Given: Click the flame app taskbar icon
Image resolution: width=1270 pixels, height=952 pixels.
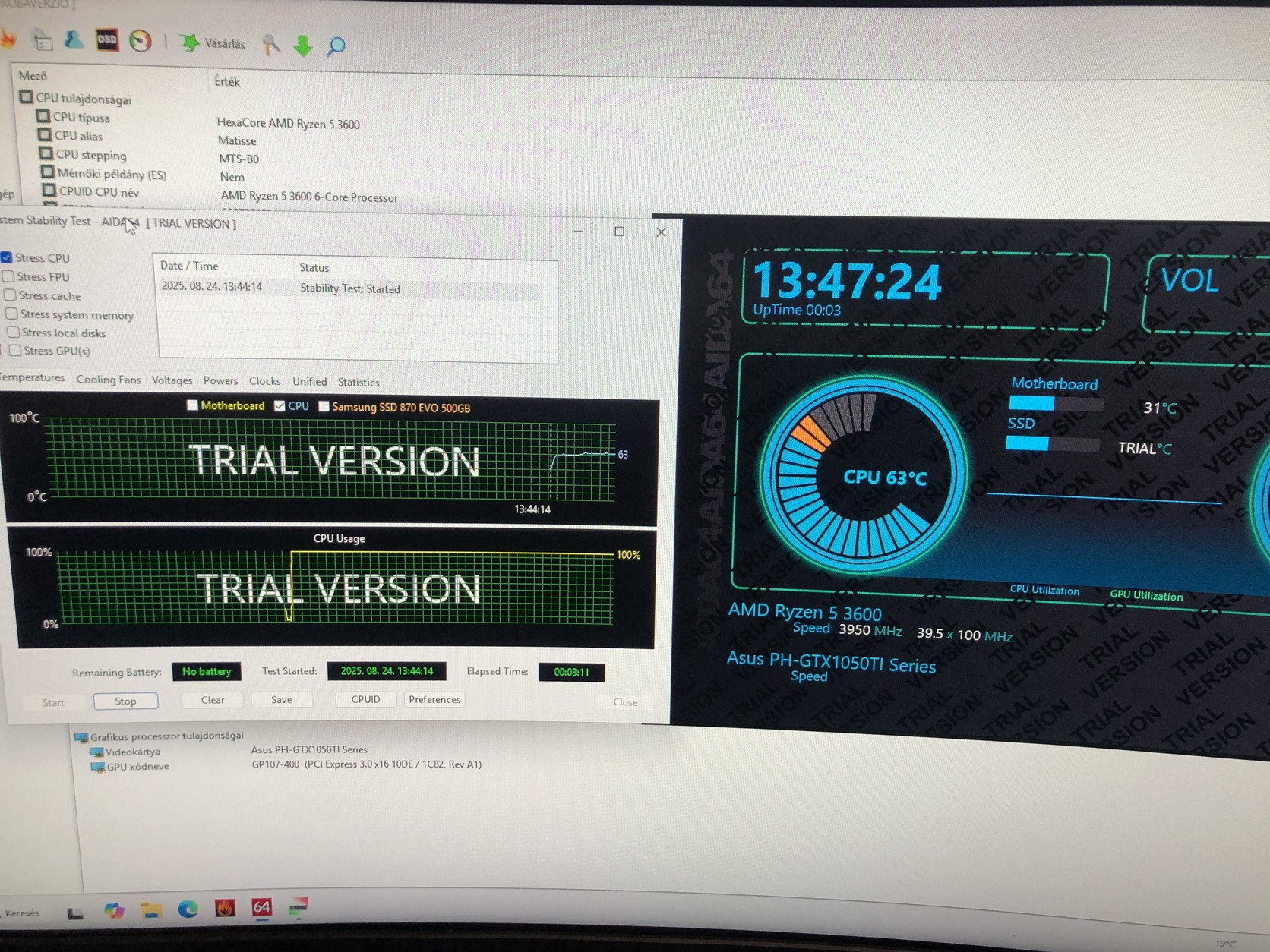Looking at the screenshot, I should pos(225,908).
